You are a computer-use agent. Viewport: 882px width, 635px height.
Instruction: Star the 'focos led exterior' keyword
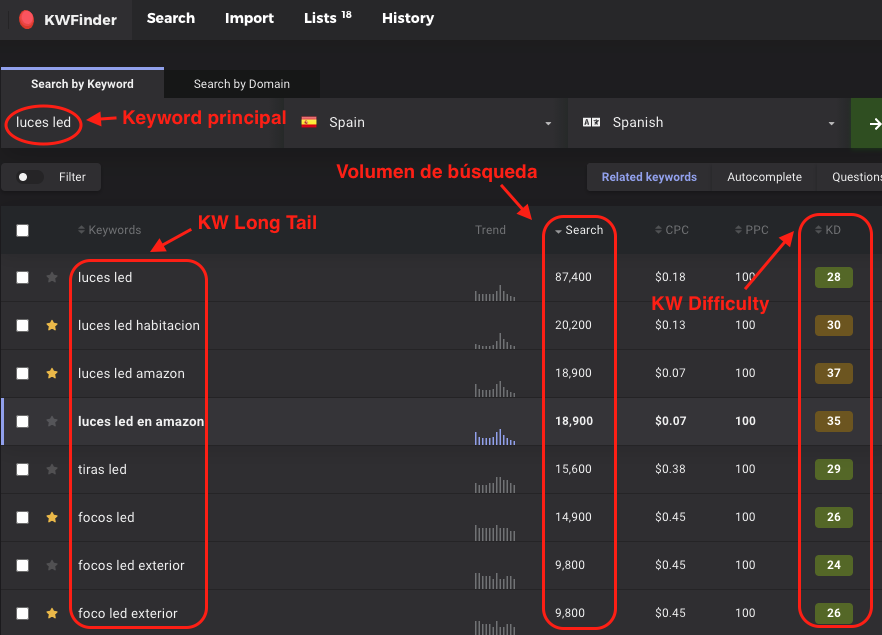tap(52, 566)
